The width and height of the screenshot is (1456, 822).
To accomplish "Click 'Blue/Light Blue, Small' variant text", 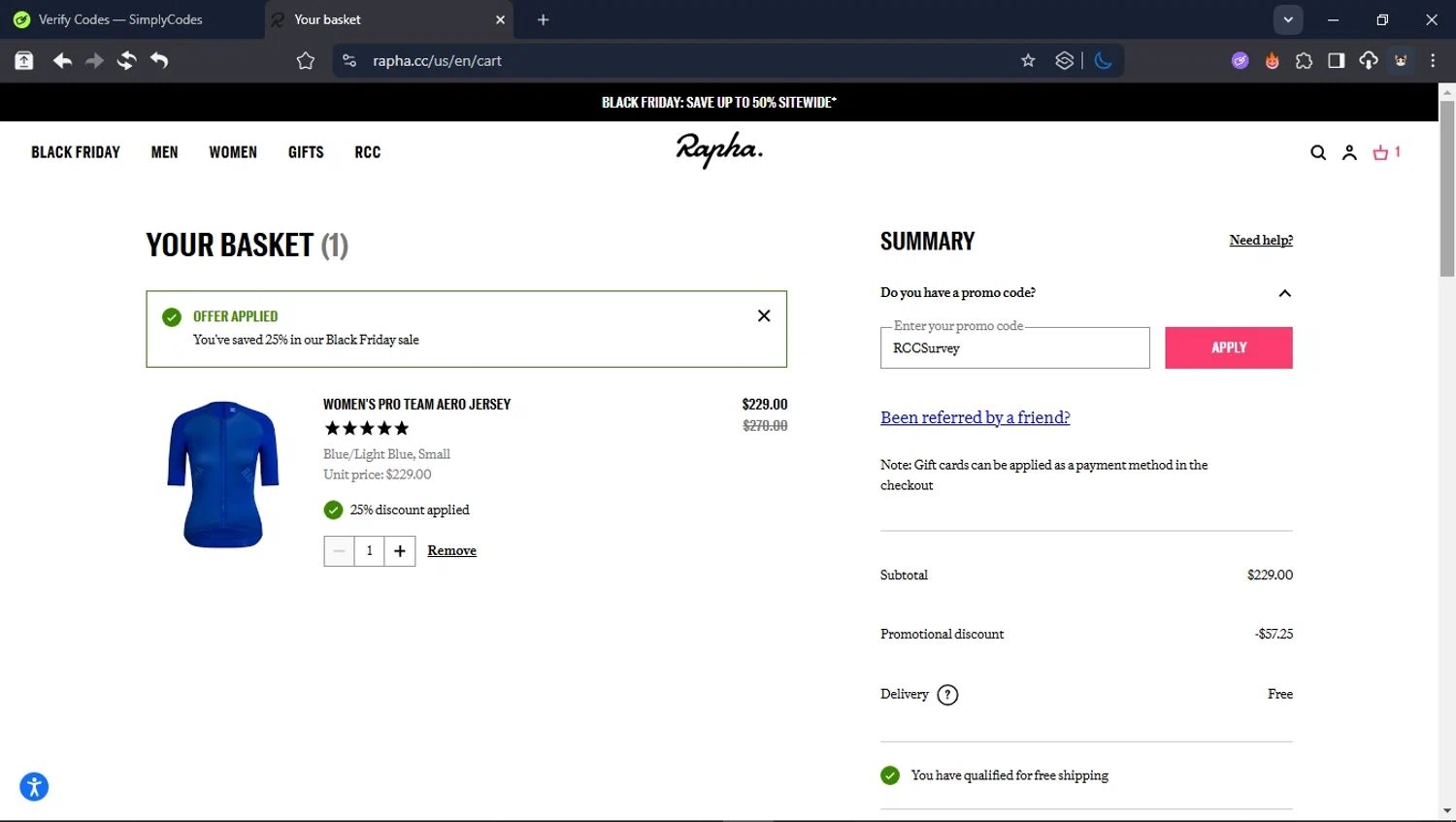I will coord(386,454).
